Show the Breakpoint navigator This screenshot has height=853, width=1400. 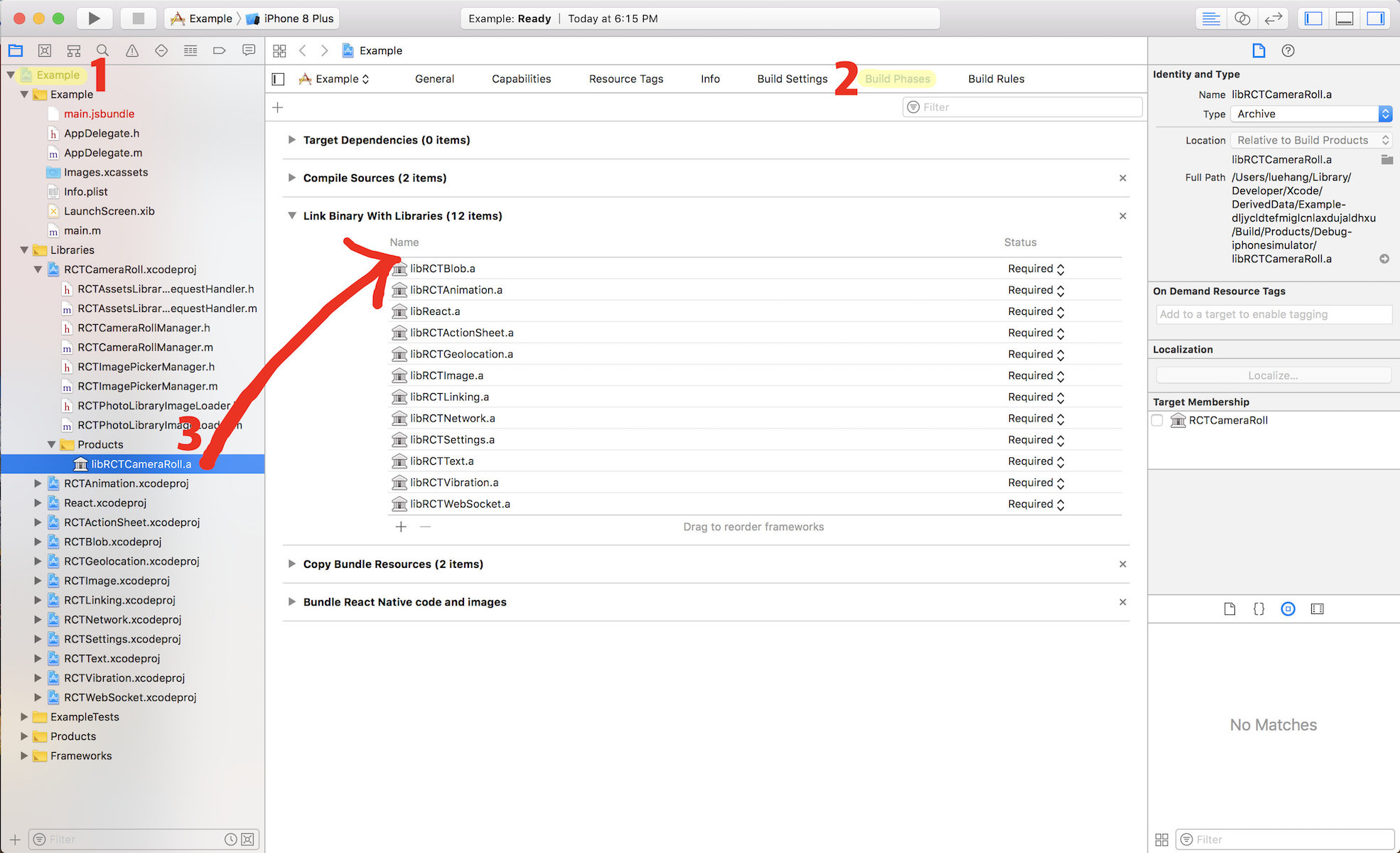219,50
